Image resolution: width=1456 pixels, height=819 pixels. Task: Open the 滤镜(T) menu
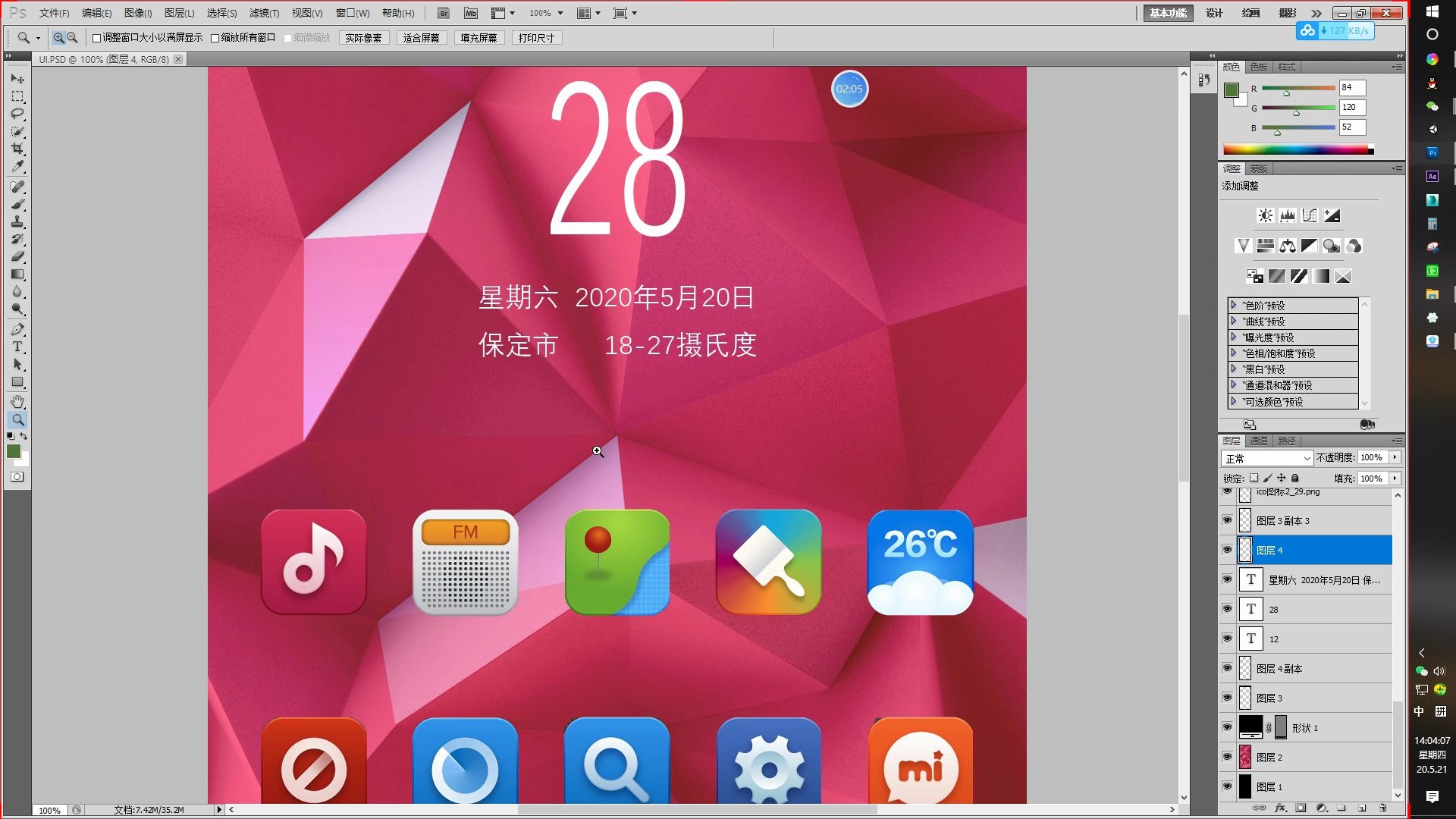tap(264, 13)
